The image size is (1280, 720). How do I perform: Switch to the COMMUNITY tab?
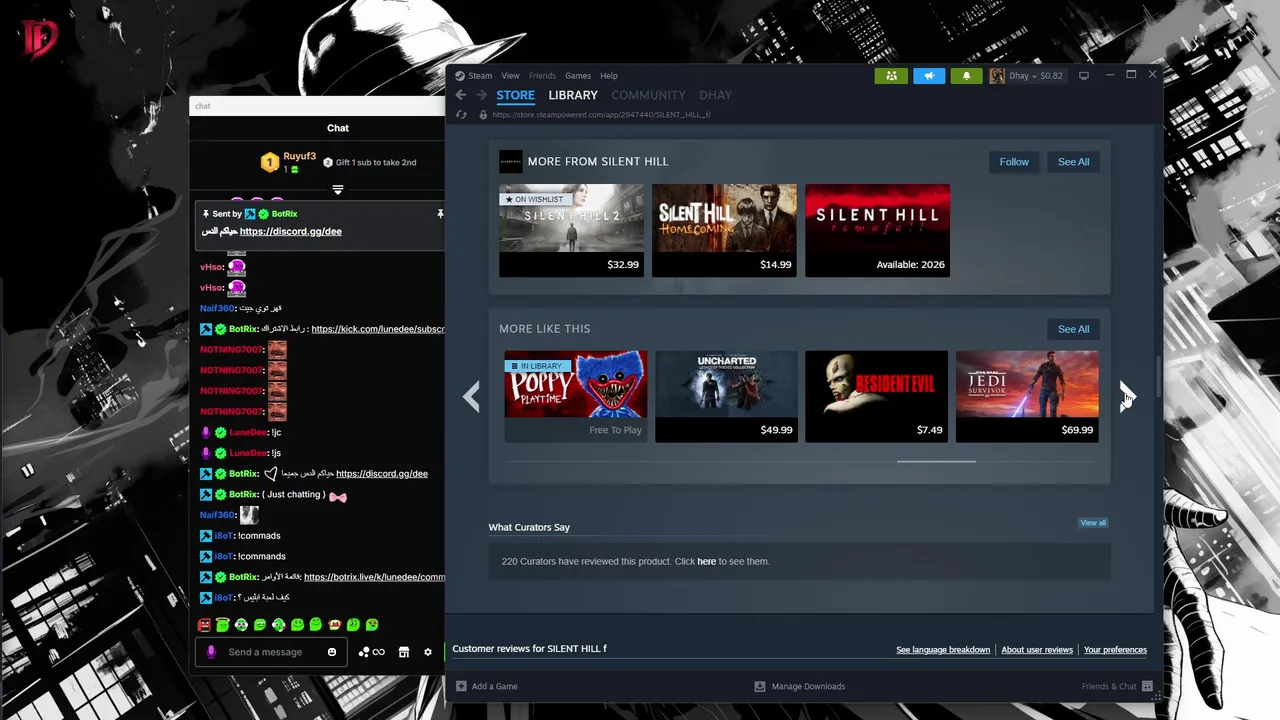coord(649,95)
